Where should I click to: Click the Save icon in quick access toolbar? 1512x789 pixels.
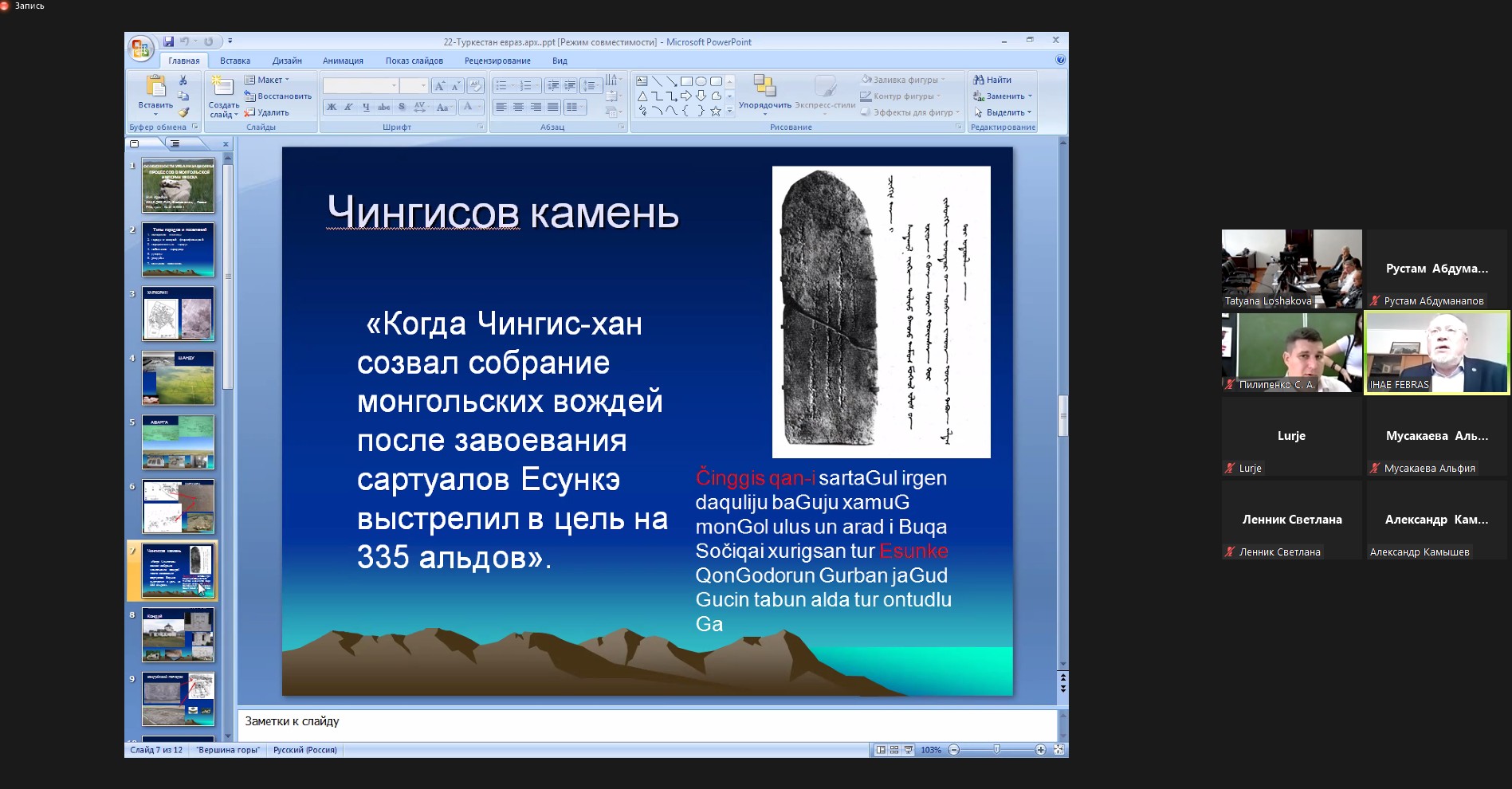[168, 41]
